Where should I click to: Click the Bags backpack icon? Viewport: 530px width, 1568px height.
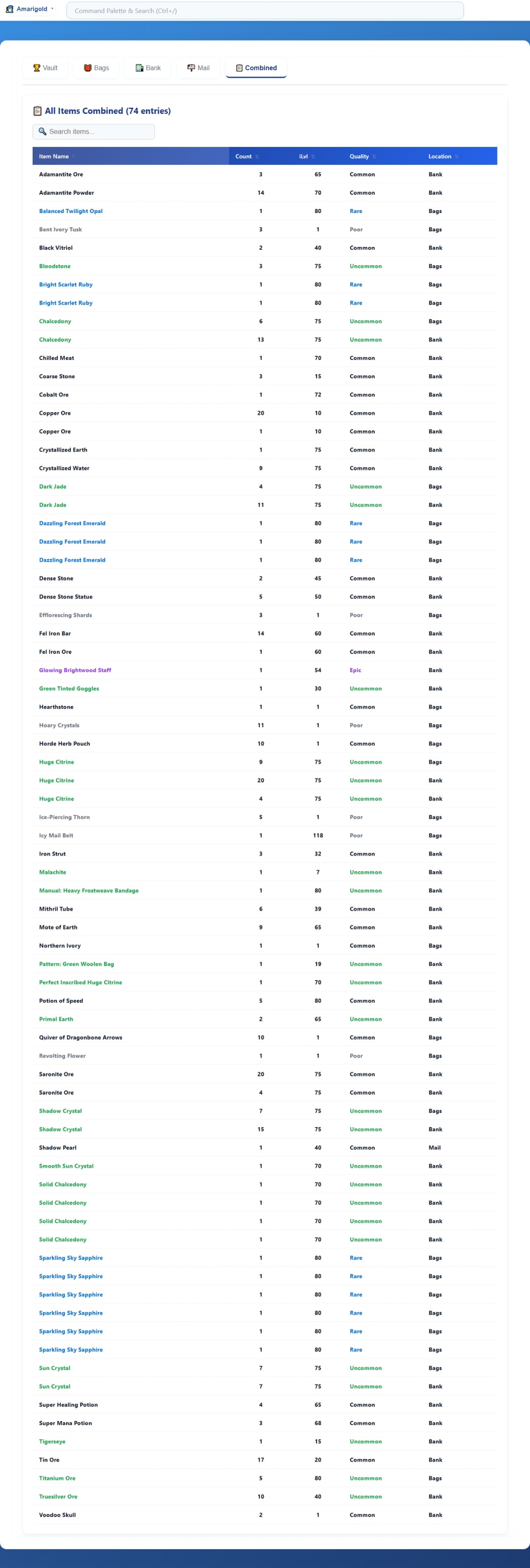[87, 68]
